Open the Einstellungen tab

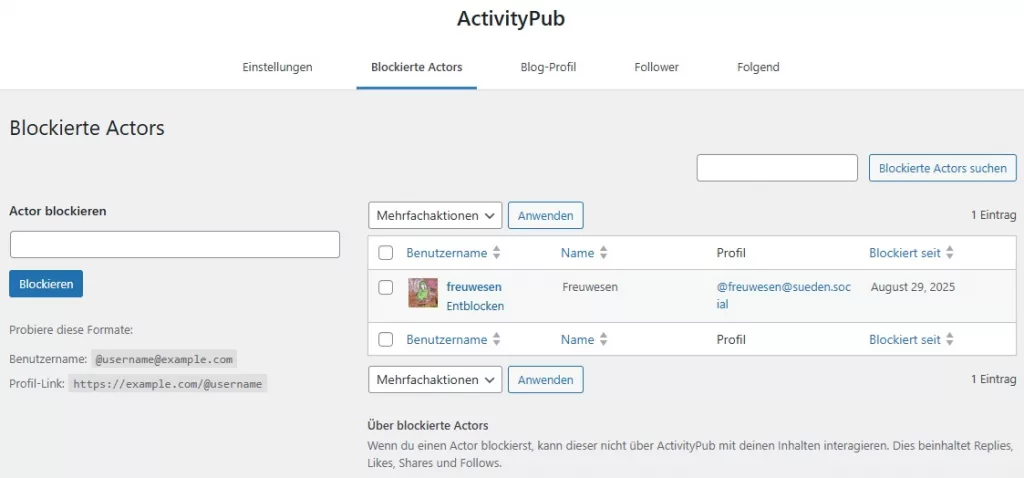point(277,67)
